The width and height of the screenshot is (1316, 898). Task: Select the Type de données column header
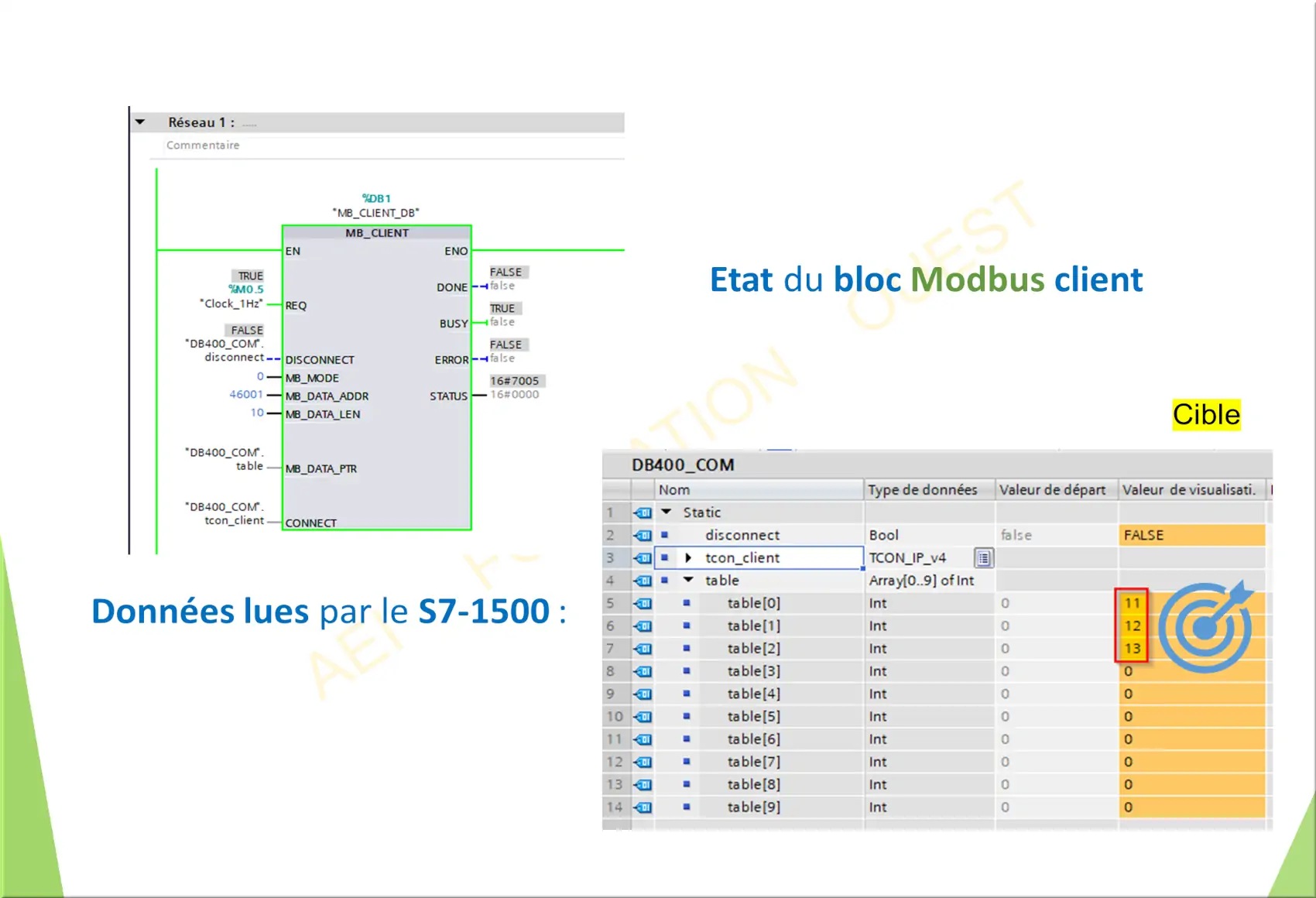929,490
